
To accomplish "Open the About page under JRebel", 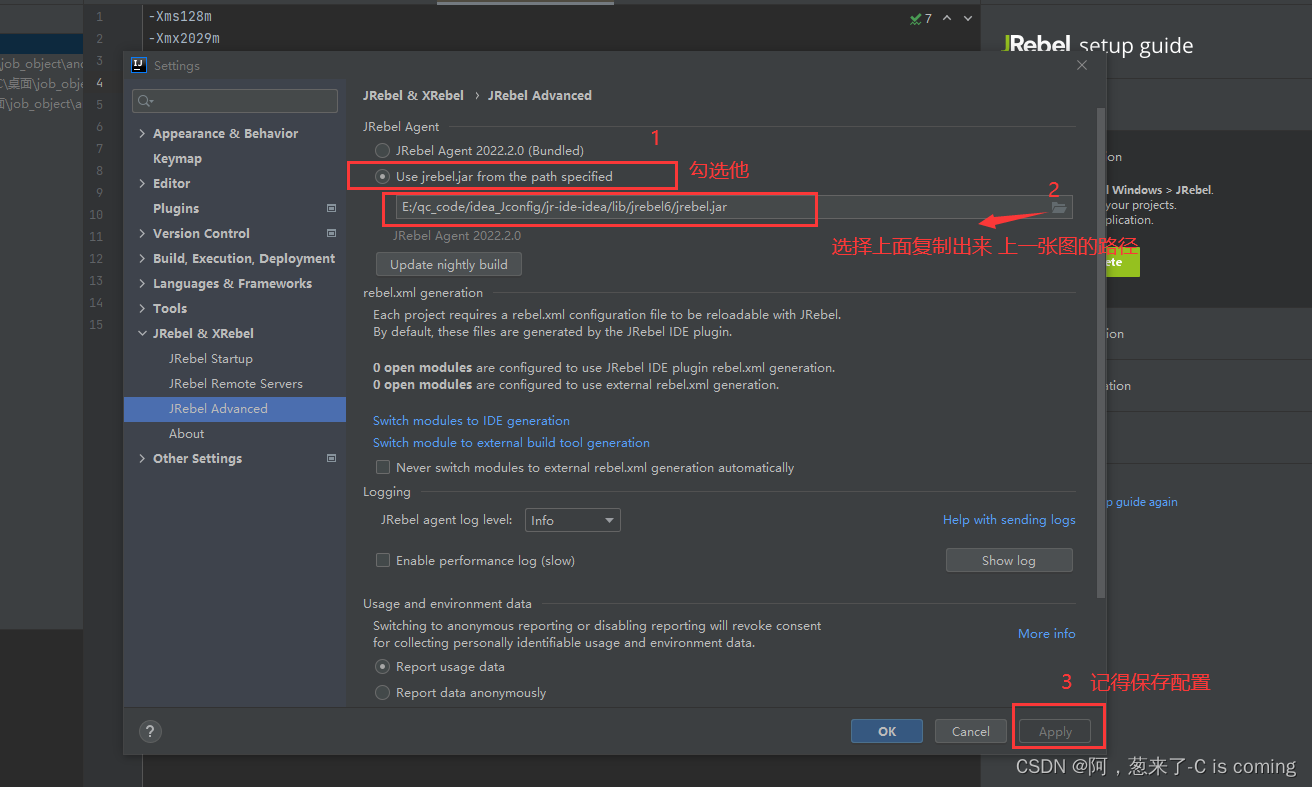I will 186,433.
